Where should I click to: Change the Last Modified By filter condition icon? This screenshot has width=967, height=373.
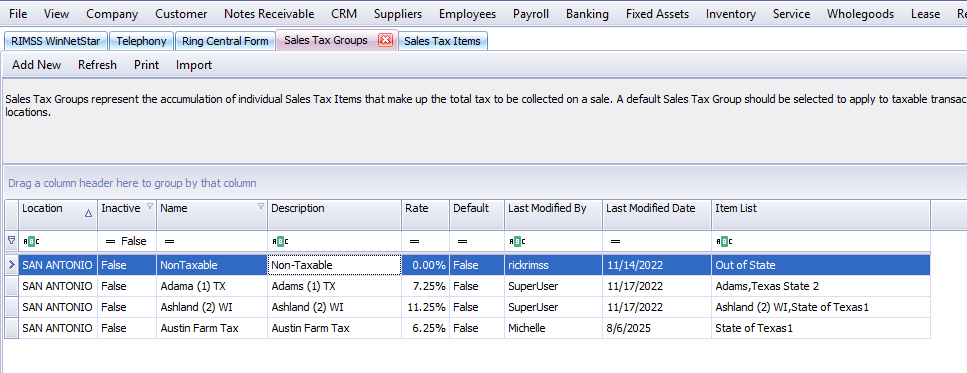click(x=516, y=242)
